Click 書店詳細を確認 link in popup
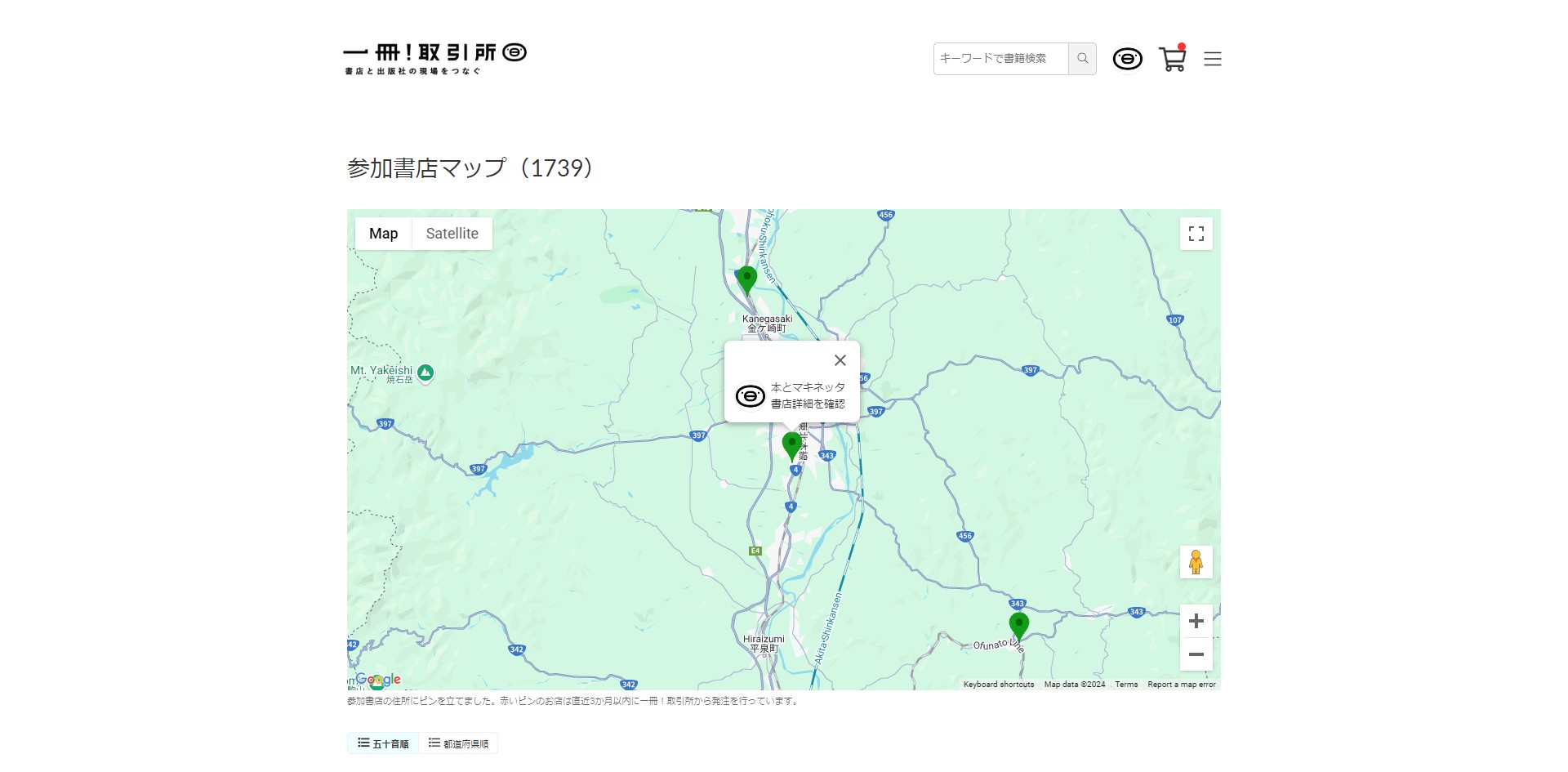 808,404
